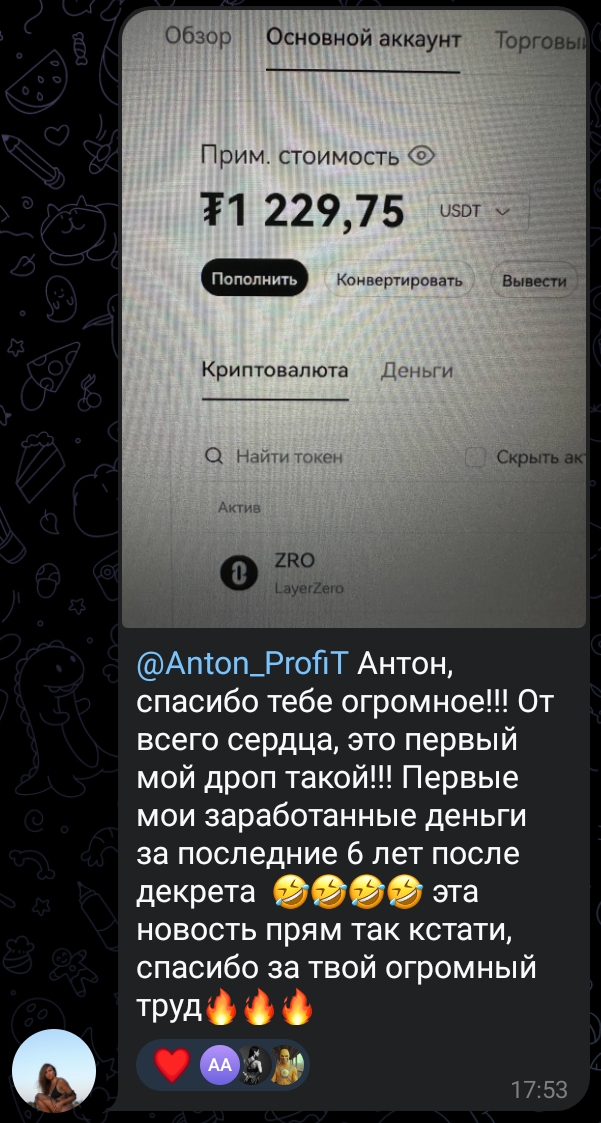Select the Криптовалюта tab
This screenshot has height=1123, width=601.
pyautogui.click(x=275, y=370)
